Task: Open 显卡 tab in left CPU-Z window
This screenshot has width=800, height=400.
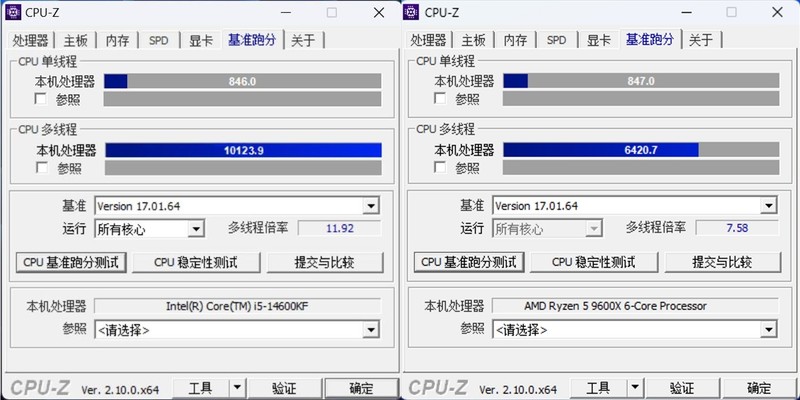Action: (x=201, y=40)
